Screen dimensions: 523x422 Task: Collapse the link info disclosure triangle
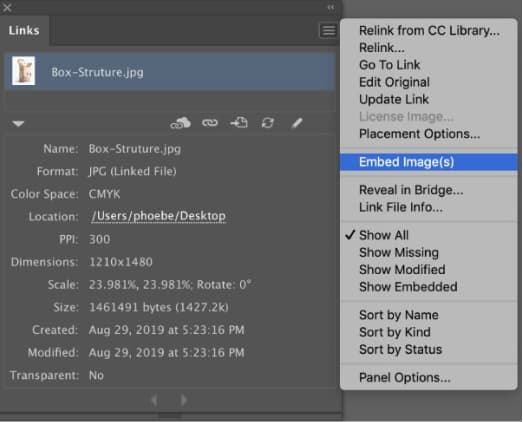(18, 124)
